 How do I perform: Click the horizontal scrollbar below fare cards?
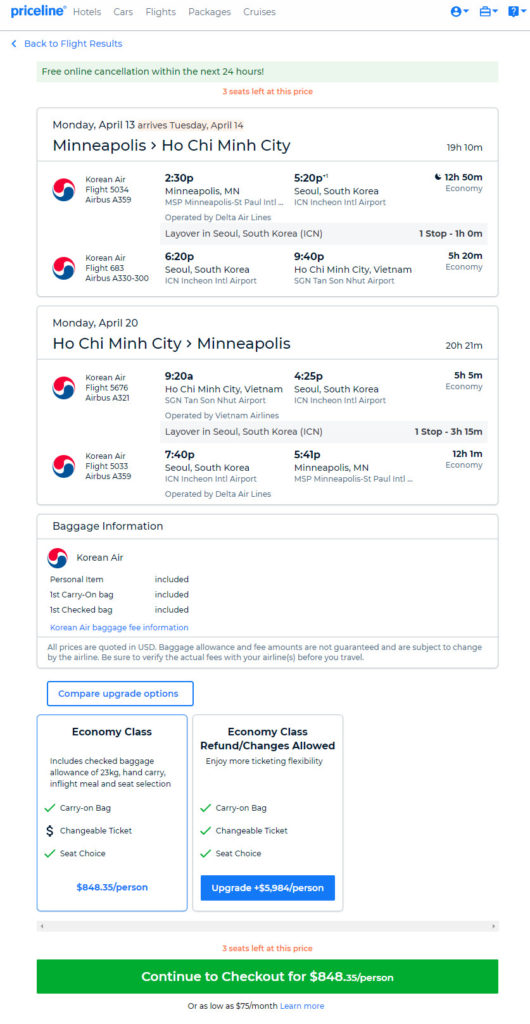[x=268, y=926]
